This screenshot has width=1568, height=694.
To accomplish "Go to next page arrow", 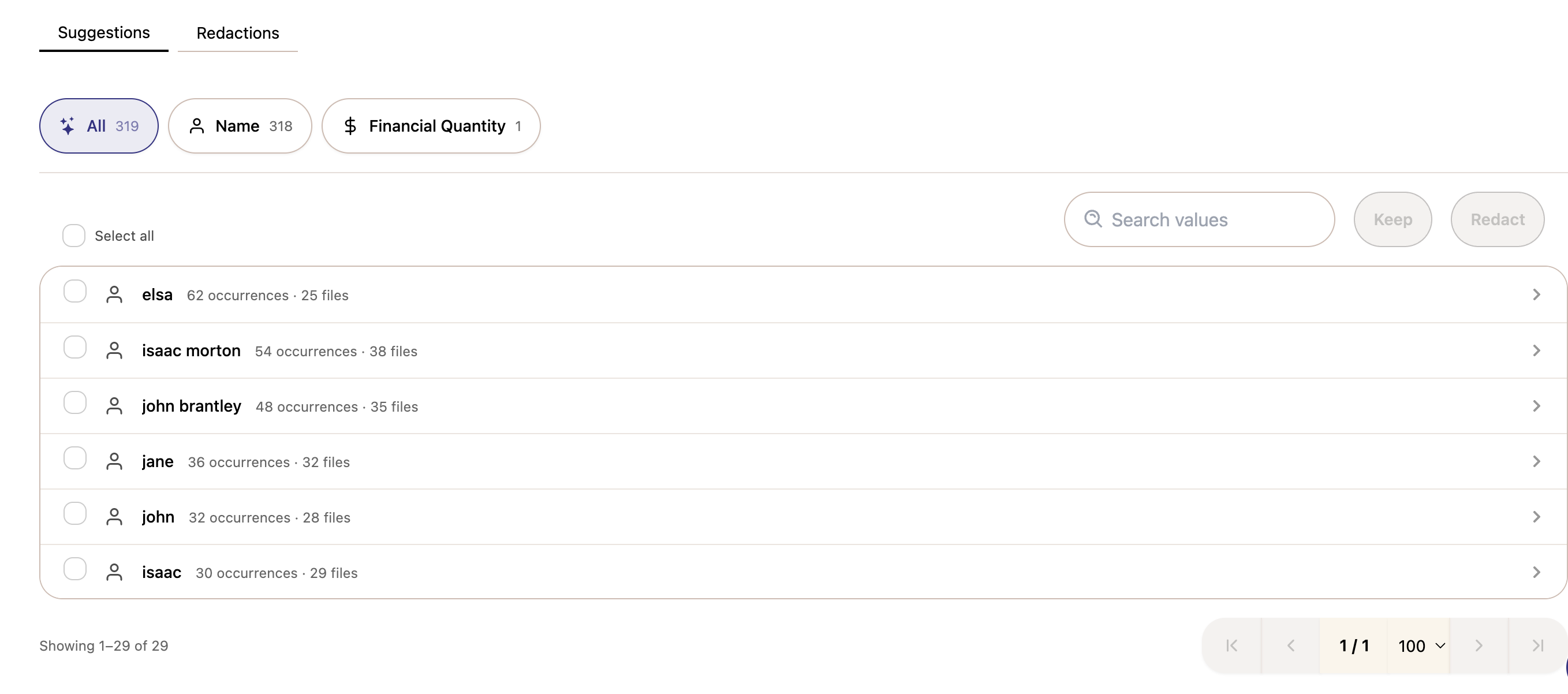I will [1479, 646].
